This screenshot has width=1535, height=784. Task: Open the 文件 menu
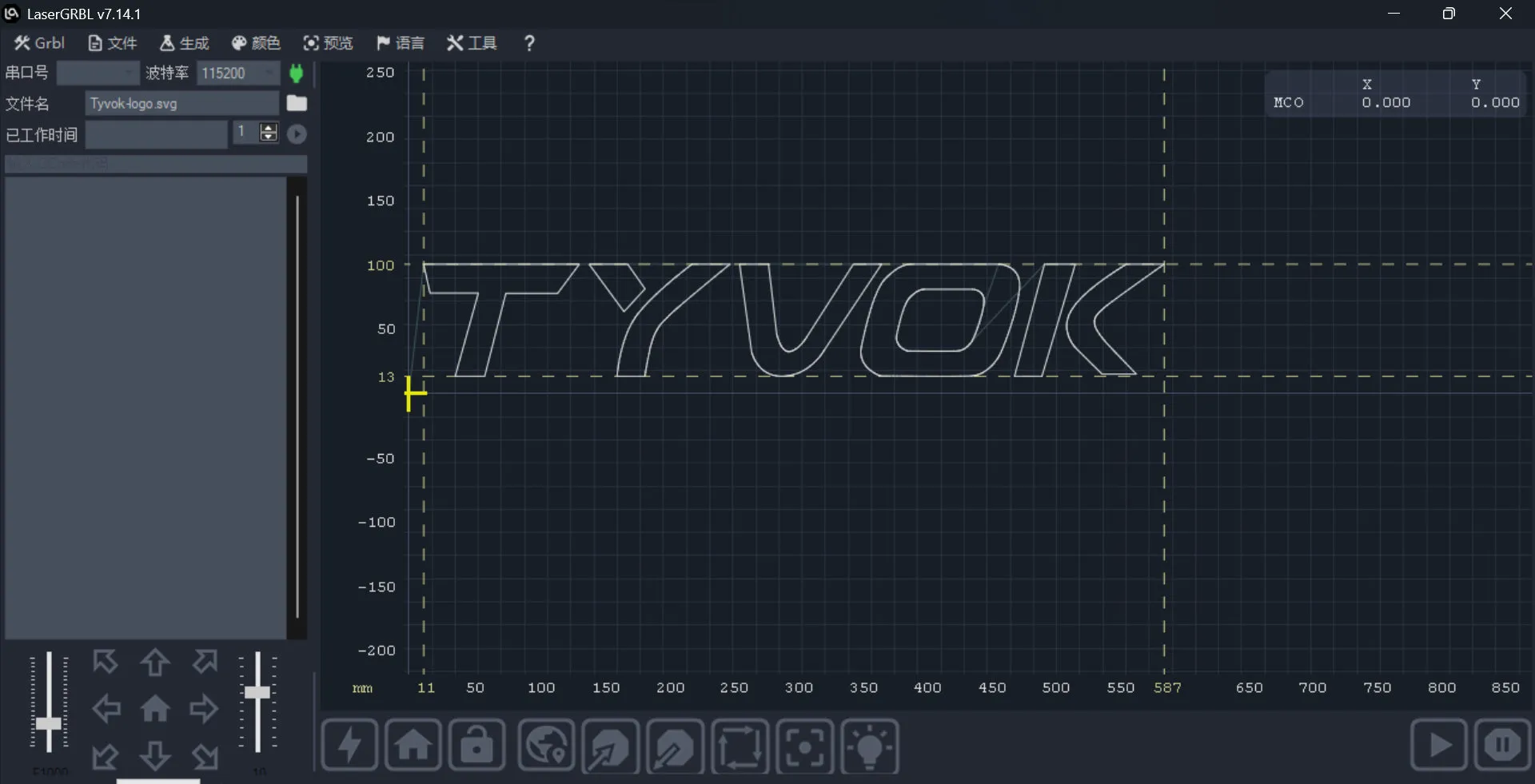(112, 43)
